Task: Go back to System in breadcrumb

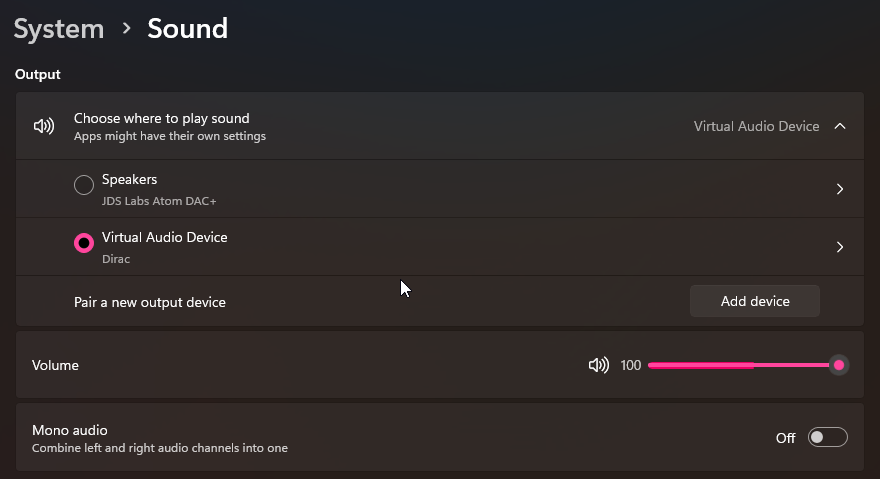Action: click(59, 29)
